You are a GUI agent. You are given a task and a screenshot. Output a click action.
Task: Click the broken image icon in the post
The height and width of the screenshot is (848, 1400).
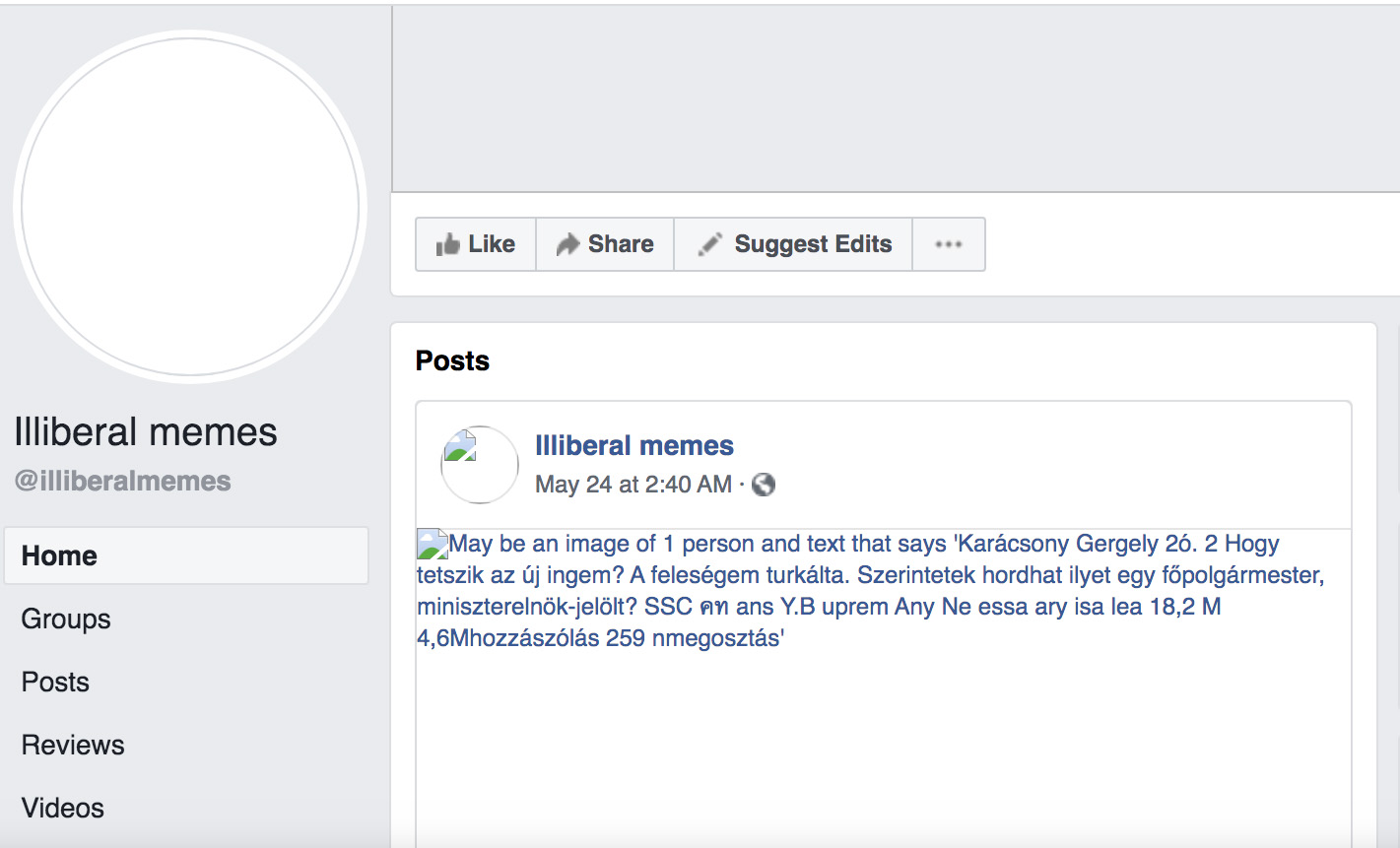pyautogui.click(x=433, y=545)
